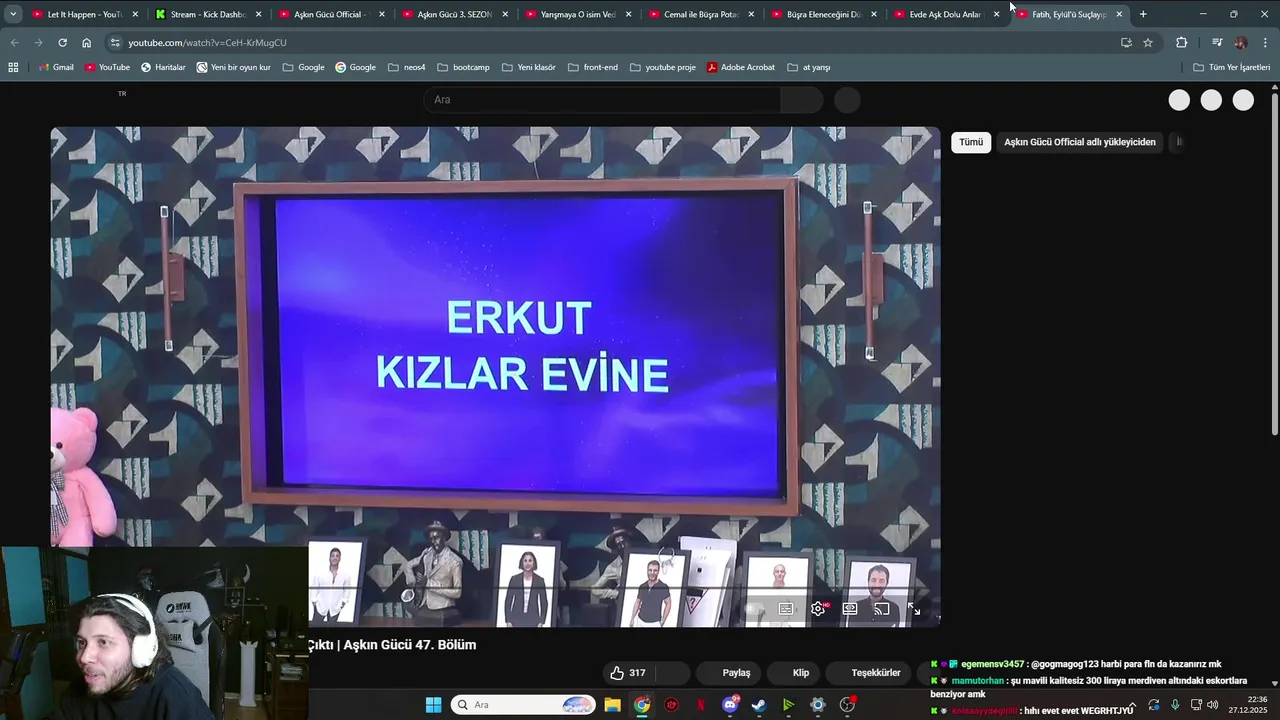Expand bootcamp bookmark folder
This screenshot has height=720, width=1280.
(x=463, y=67)
